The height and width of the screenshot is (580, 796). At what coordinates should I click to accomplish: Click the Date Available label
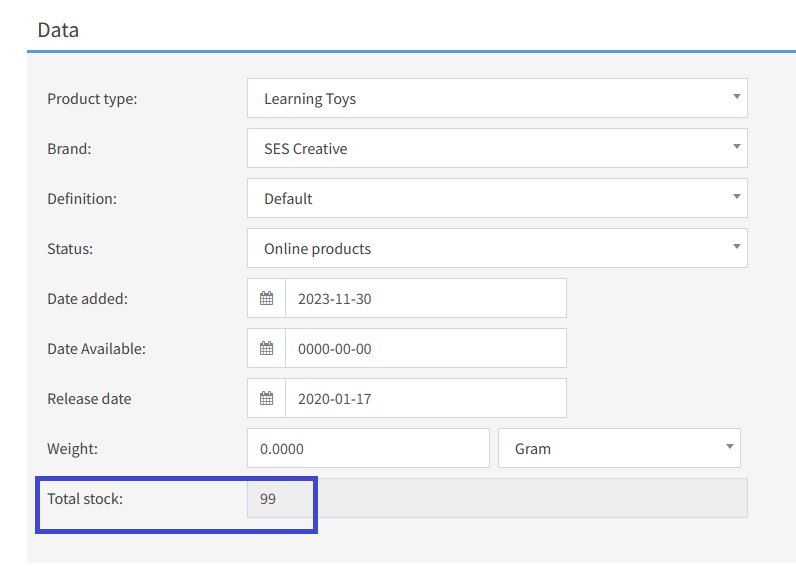pyautogui.click(x=96, y=349)
